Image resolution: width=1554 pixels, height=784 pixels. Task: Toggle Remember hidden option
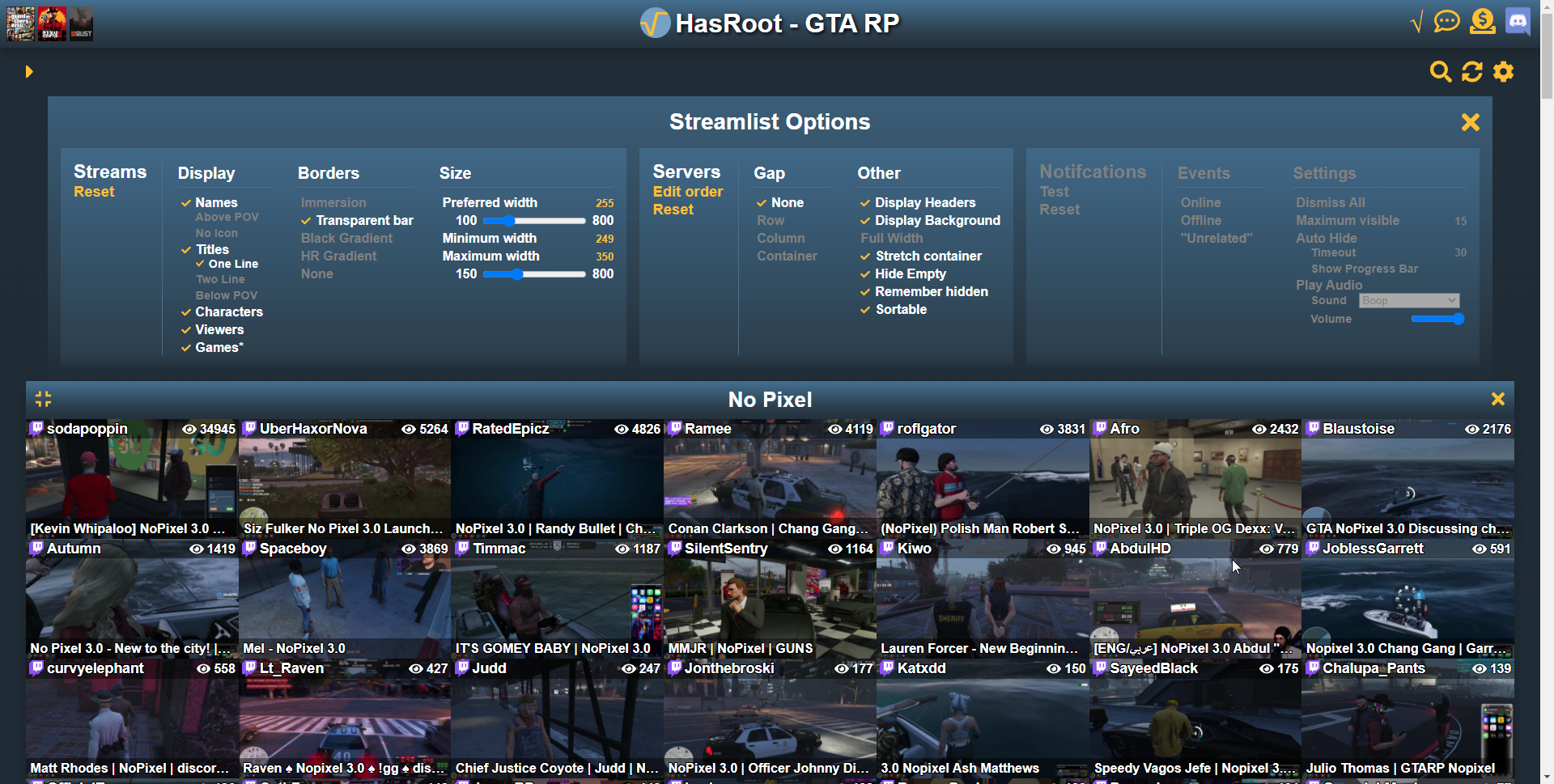pos(923,292)
